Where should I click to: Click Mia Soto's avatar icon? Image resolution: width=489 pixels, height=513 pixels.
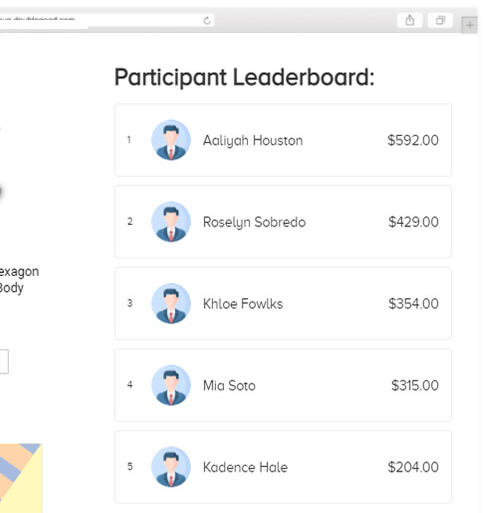(x=171, y=385)
